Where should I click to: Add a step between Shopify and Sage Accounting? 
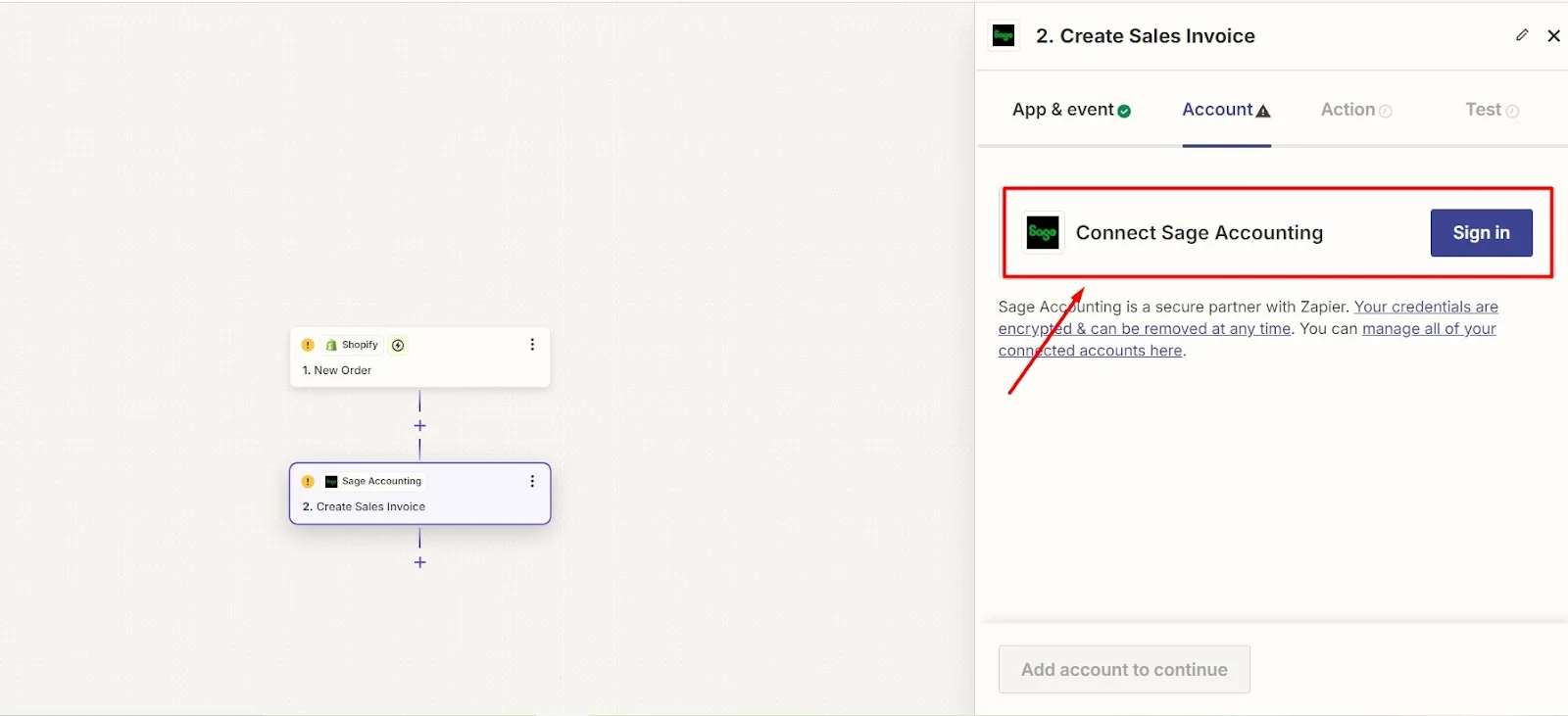pyautogui.click(x=419, y=426)
